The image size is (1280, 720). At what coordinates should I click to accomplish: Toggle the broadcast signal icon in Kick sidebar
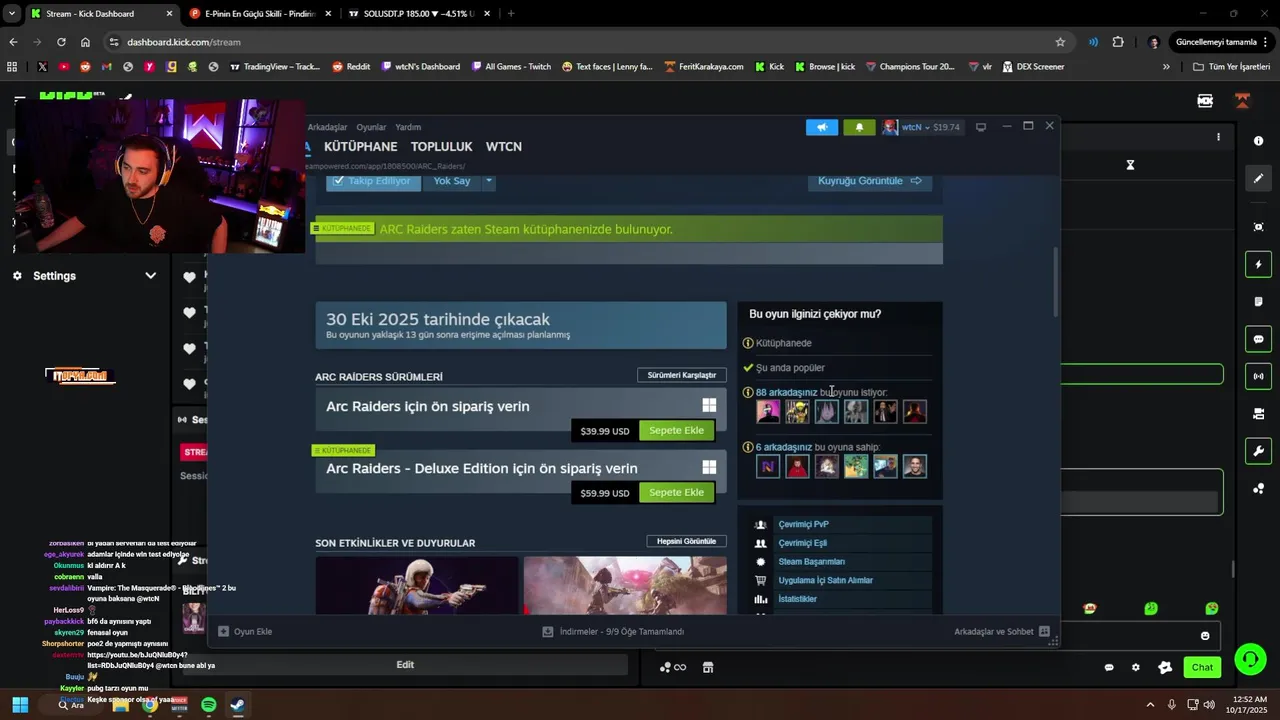pos(1258,377)
